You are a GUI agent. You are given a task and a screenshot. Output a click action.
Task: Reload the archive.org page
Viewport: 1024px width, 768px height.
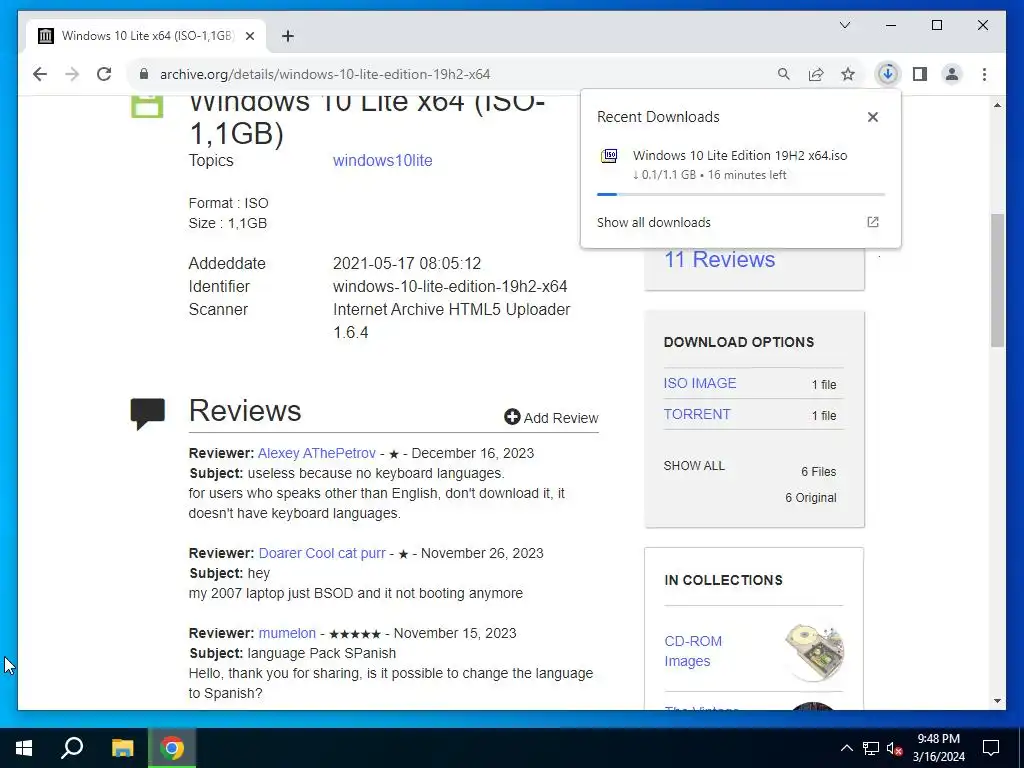tap(104, 74)
